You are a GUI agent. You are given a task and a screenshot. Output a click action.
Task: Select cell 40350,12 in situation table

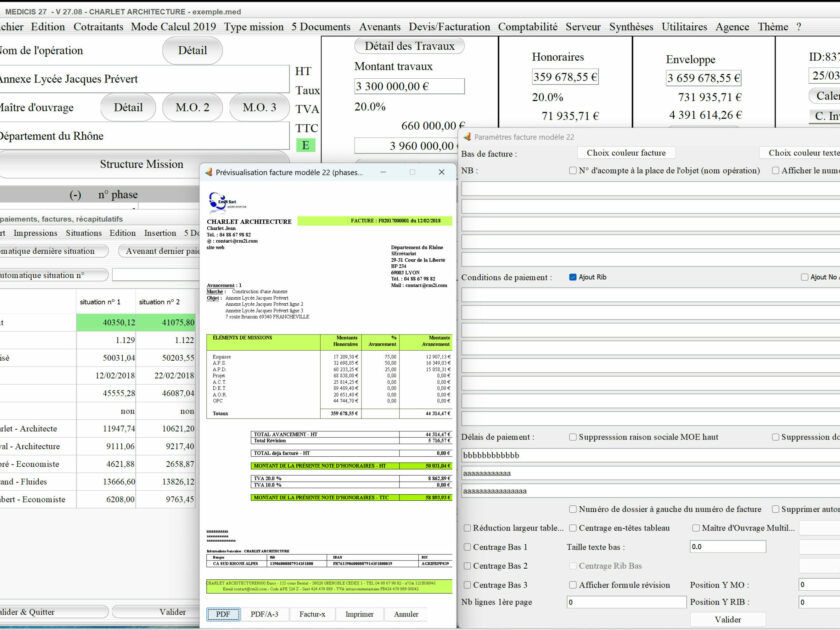click(106, 322)
